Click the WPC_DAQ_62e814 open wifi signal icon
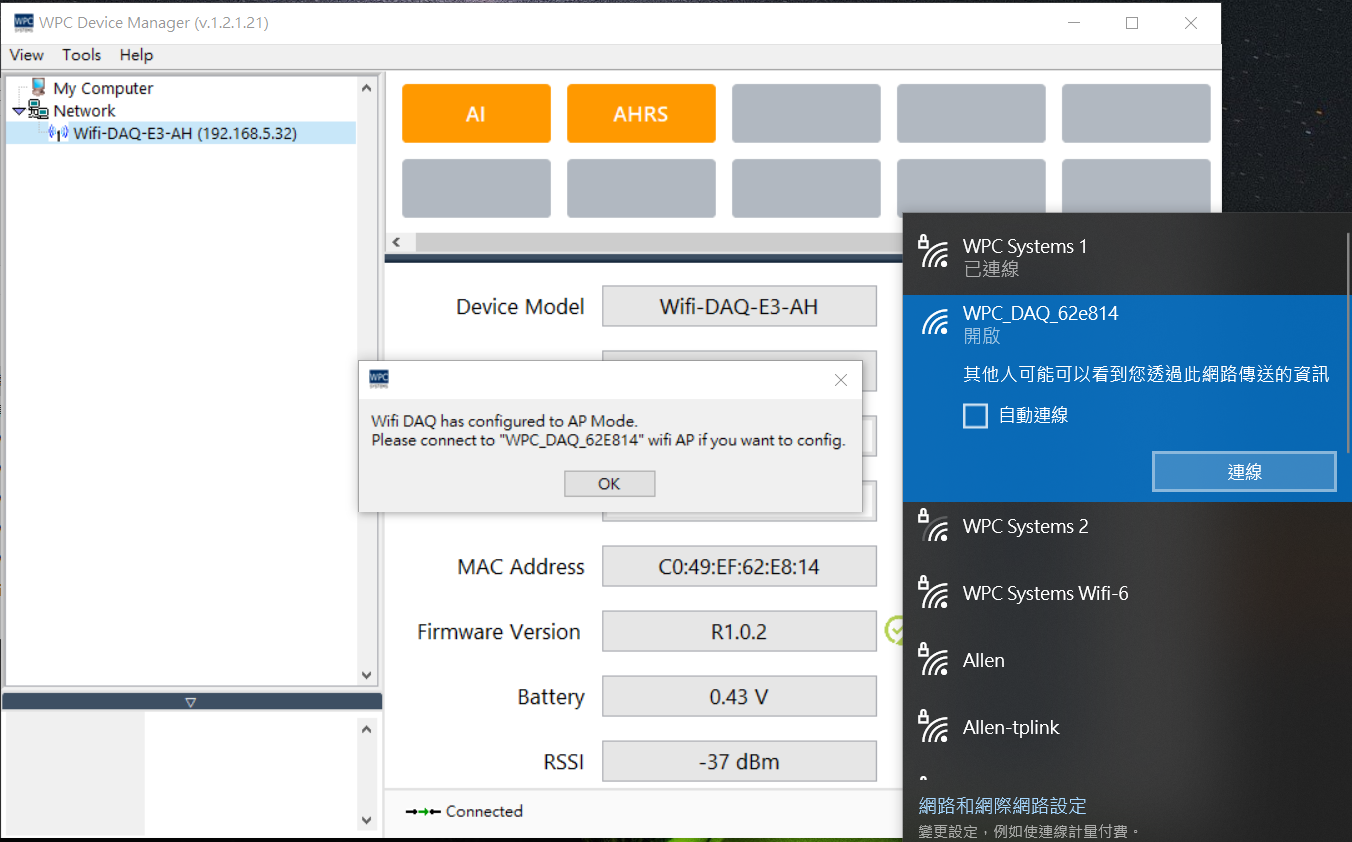Viewport: 1352px width, 842px height. [x=934, y=323]
